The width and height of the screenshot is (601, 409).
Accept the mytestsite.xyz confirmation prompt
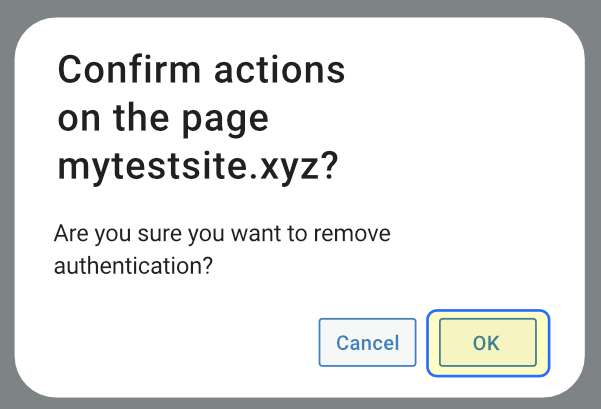[x=487, y=343]
